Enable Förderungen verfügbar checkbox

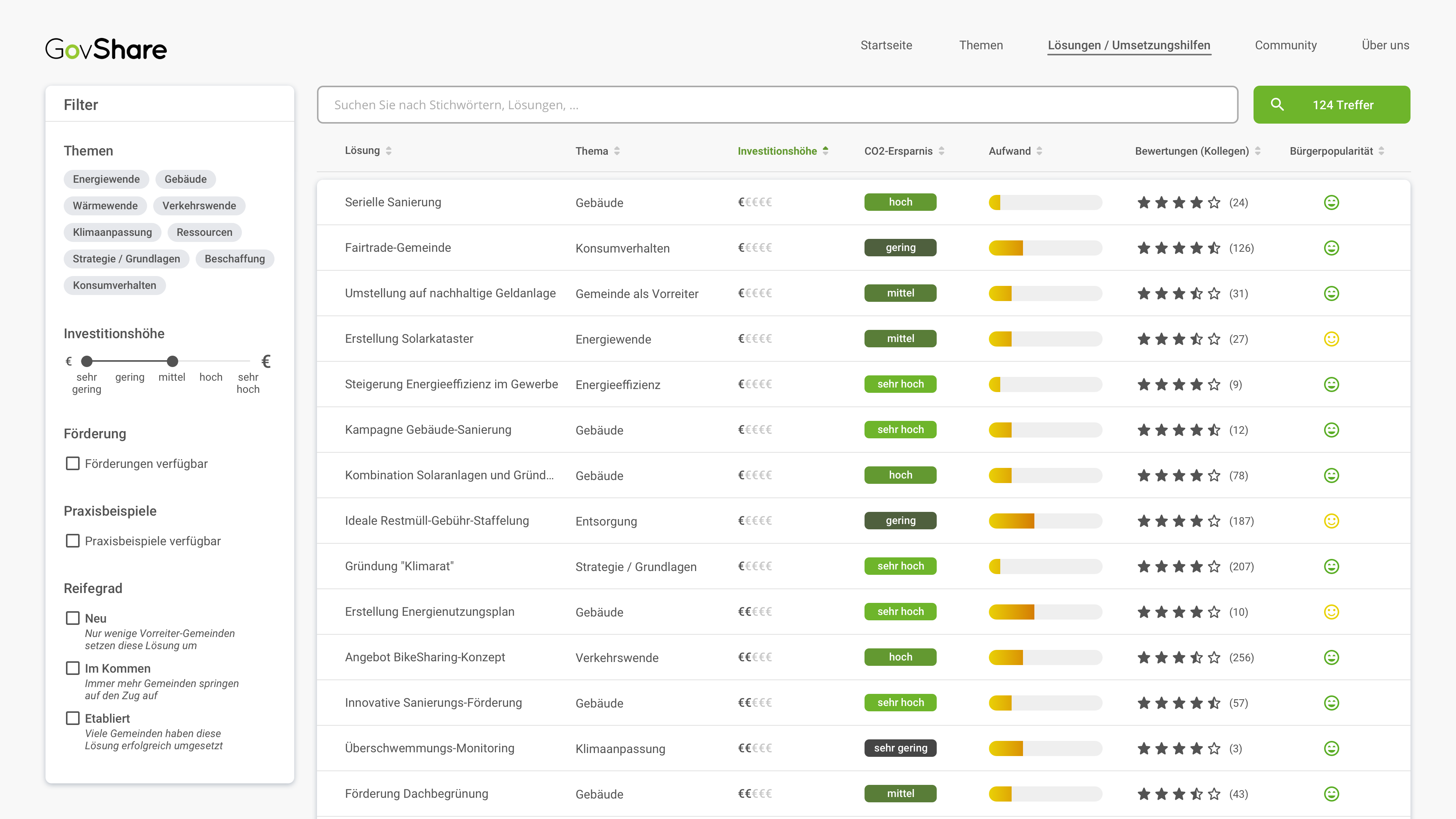[x=73, y=463]
